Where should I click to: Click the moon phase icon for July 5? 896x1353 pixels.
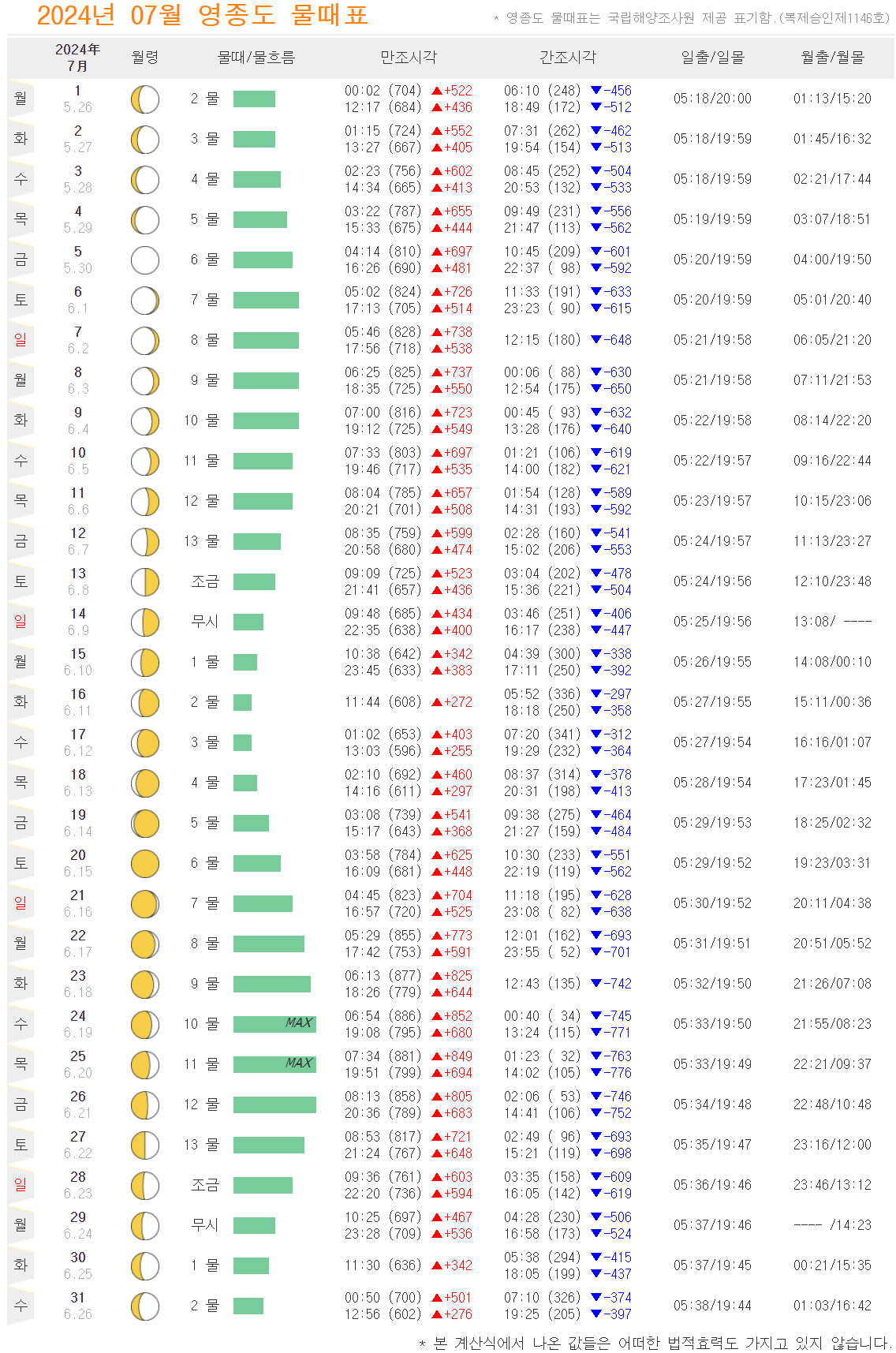(145, 260)
